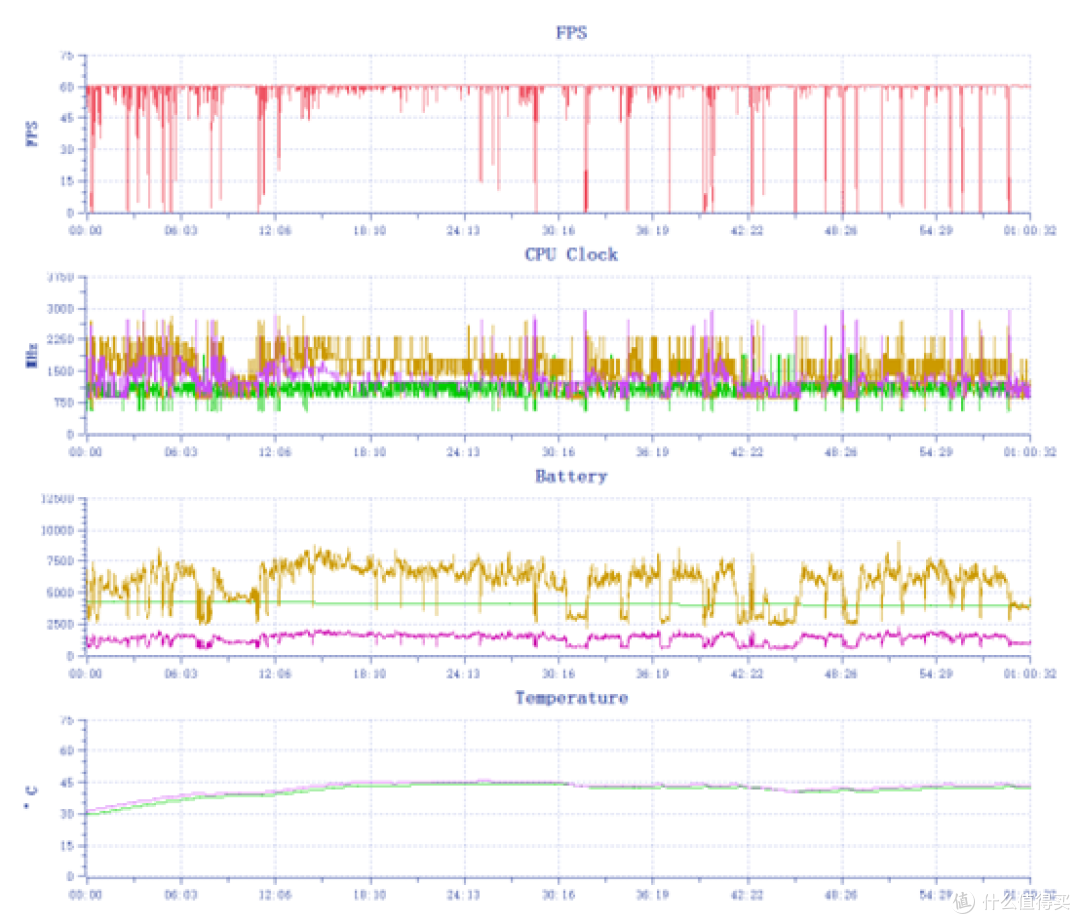This screenshot has width=1080, height=924.
Task: Click the 60 tick on FPS chart y-axis
Action: coord(67,87)
